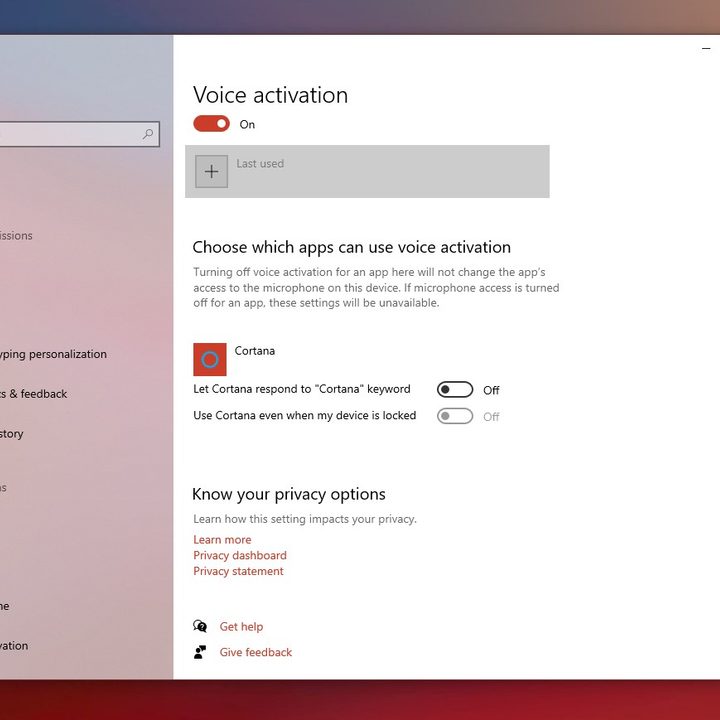
Task: Toggle Use Cortana when device is locked
Action: click(455, 416)
